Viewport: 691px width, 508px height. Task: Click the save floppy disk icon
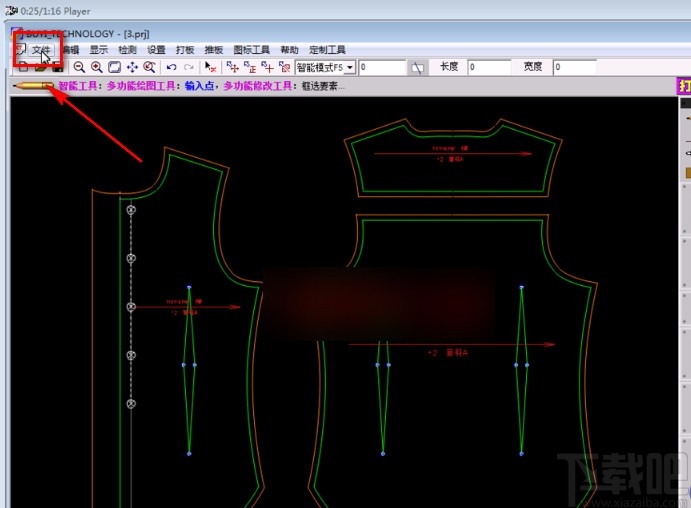[56, 67]
